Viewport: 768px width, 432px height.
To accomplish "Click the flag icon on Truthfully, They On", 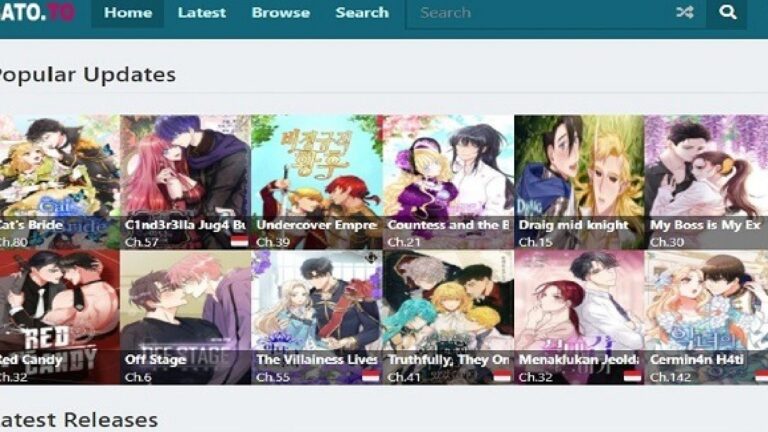I will click(502, 376).
